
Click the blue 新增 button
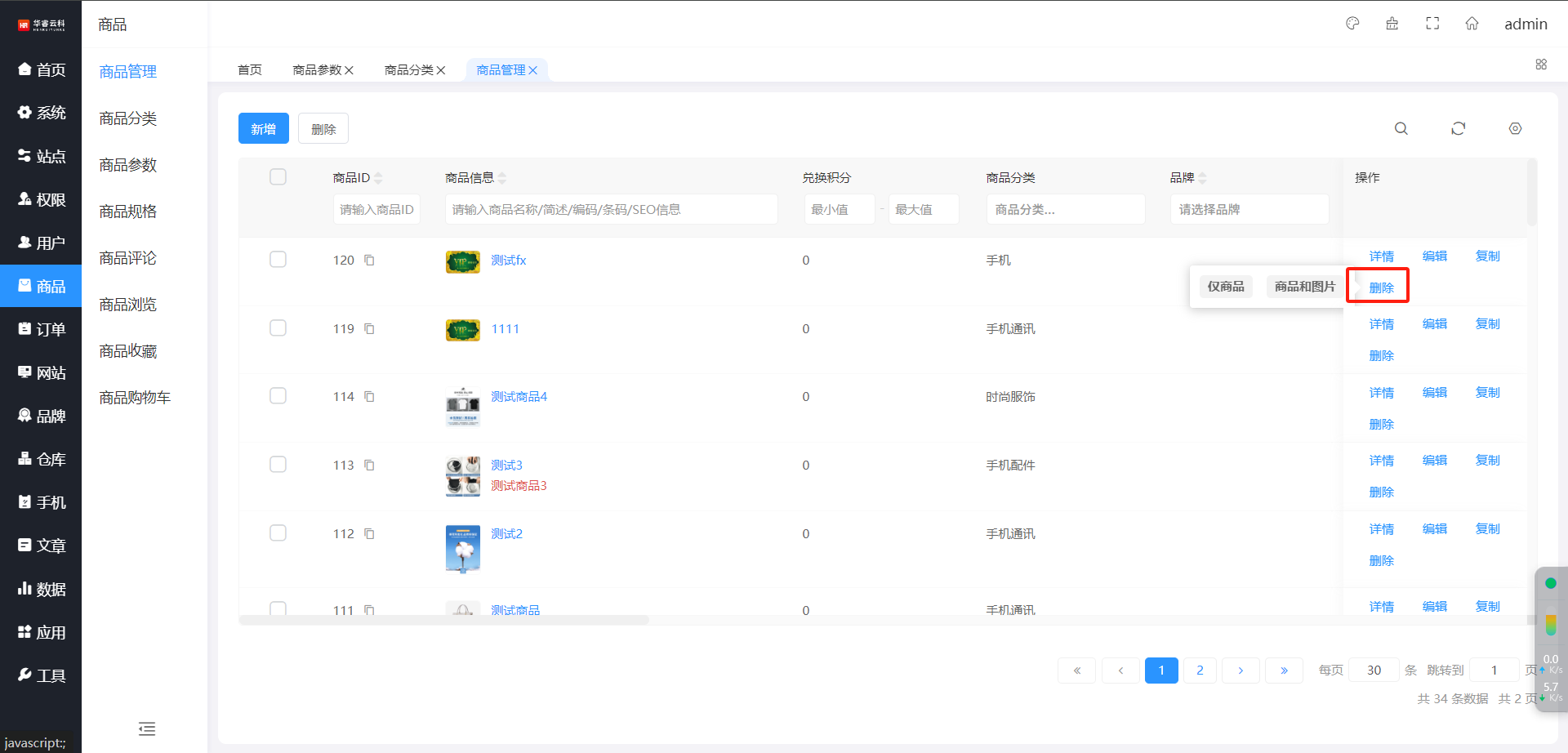coord(263,129)
